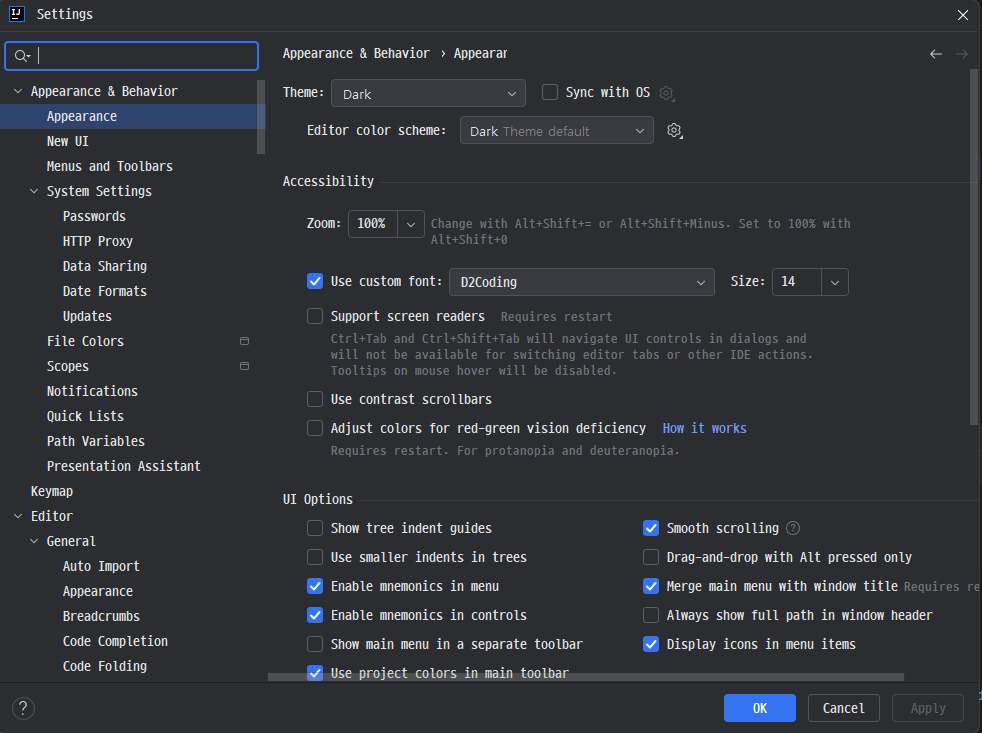
Task: Click the font size value field
Action: (x=797, y=282)
